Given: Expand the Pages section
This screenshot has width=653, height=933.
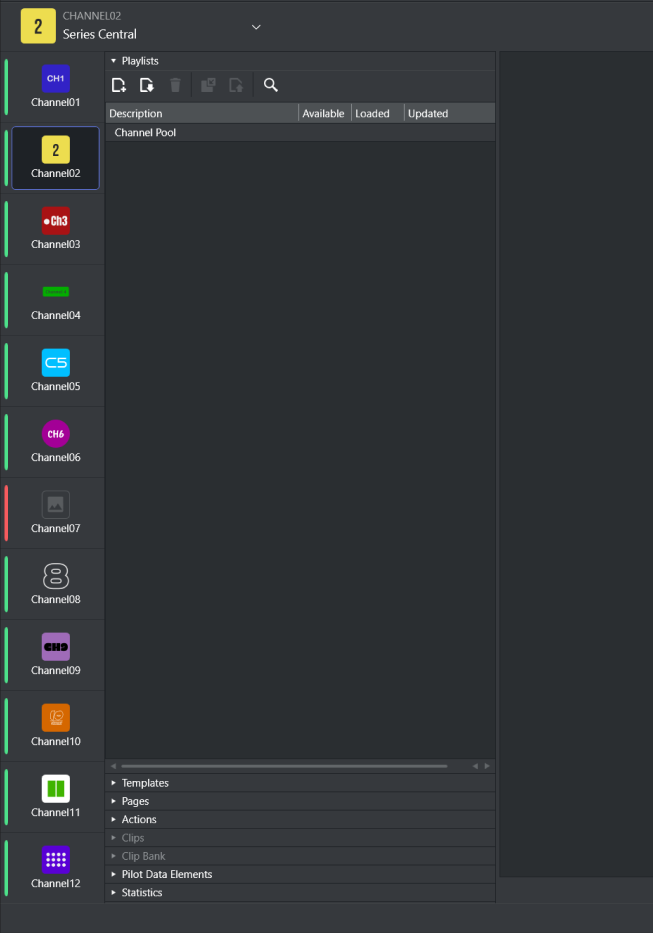Looking at the screenshot, I should (134, 801).
